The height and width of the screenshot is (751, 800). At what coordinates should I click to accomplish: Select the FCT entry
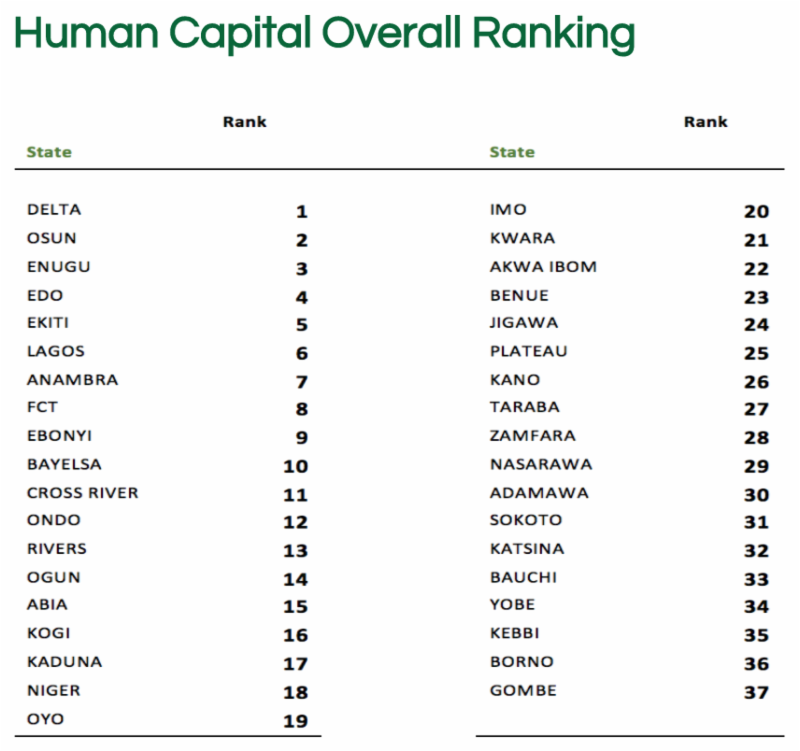pyautogui.click(x=42, y=407)
